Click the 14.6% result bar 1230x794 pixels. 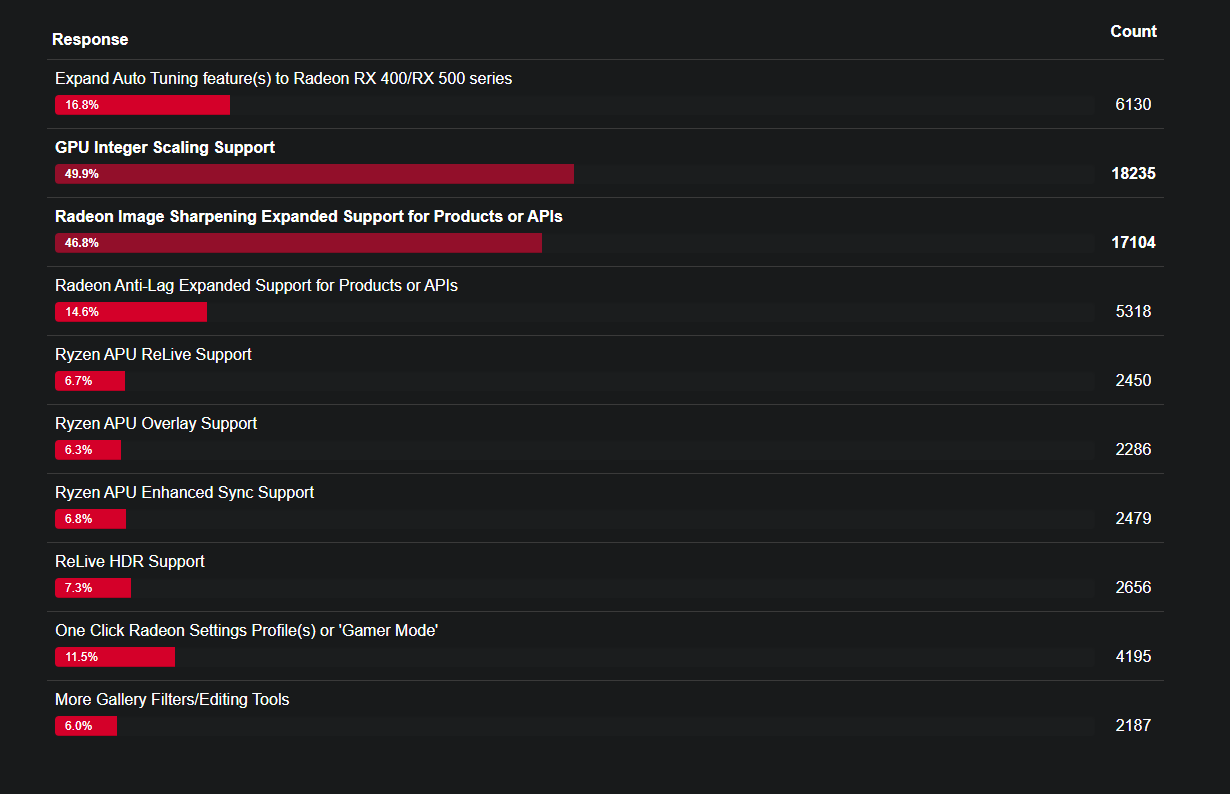tap(131, 312)
